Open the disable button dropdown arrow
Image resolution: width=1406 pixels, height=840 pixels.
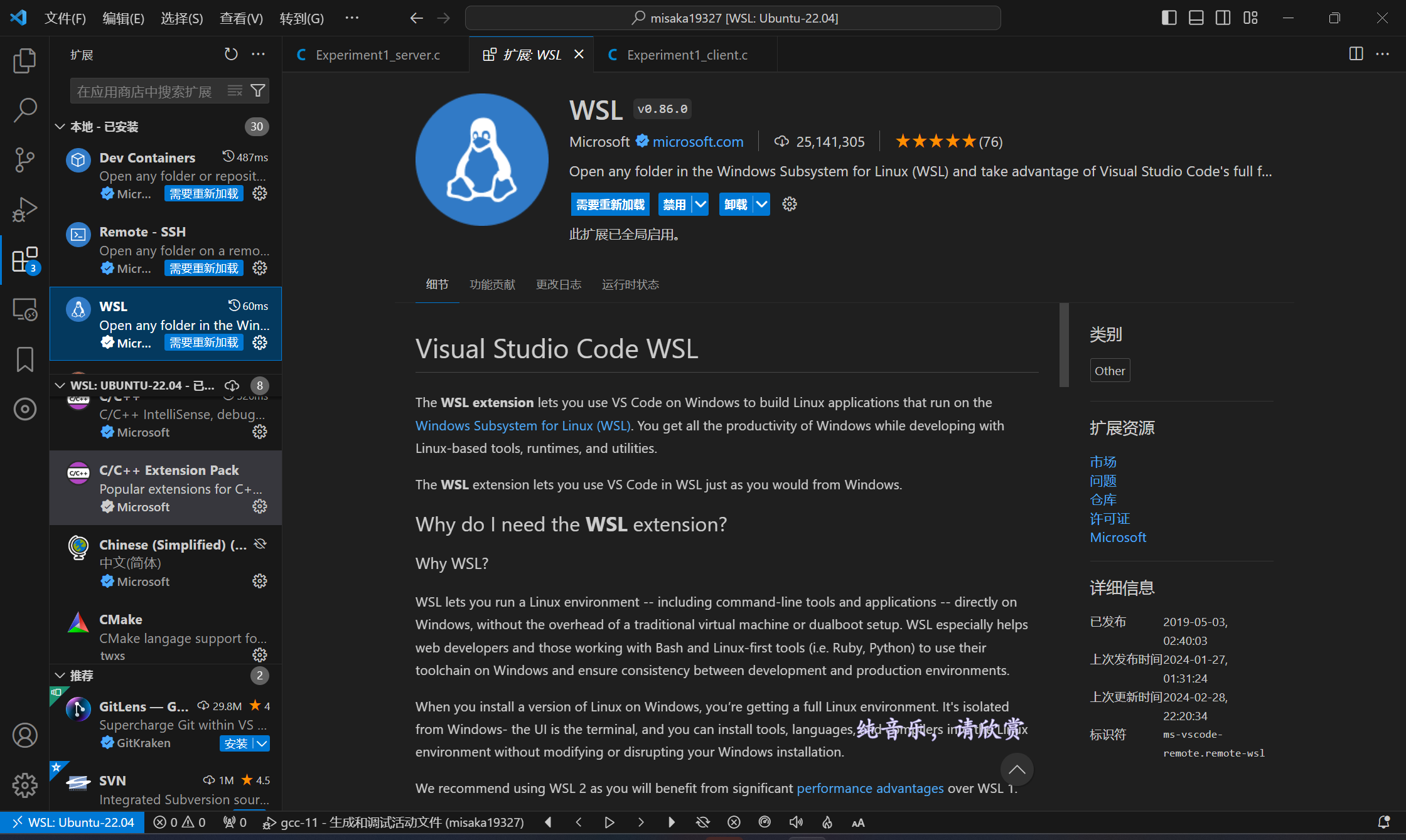click(700, 205)
